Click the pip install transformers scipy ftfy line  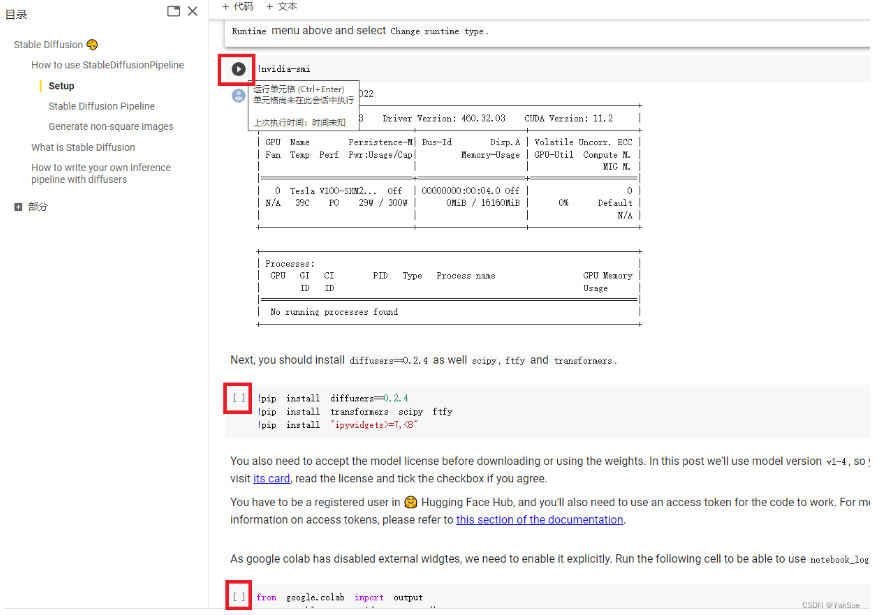pyautogui.click(x=355, y=412)
